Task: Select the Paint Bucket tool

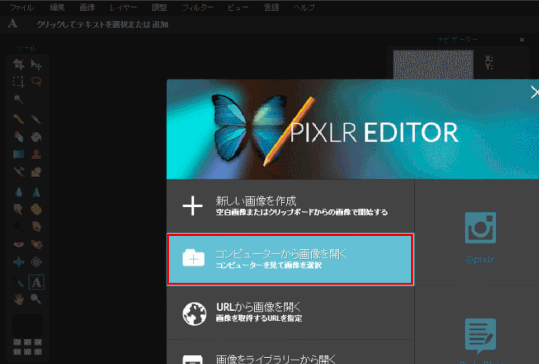Action: (36, 137)
